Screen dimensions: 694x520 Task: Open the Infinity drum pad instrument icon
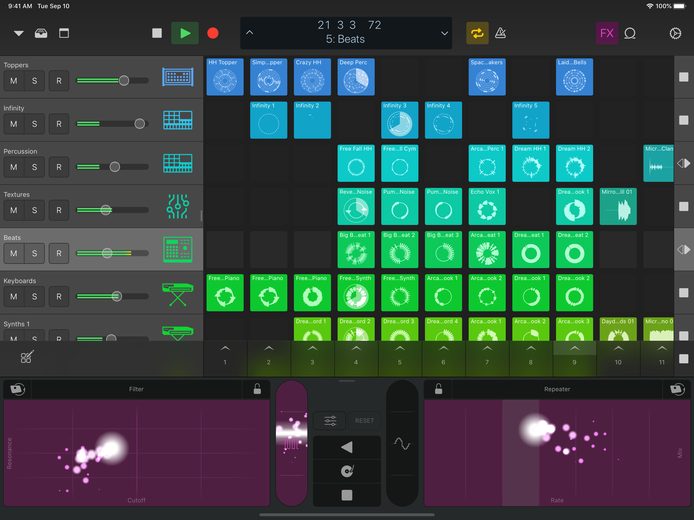point(178,120)
